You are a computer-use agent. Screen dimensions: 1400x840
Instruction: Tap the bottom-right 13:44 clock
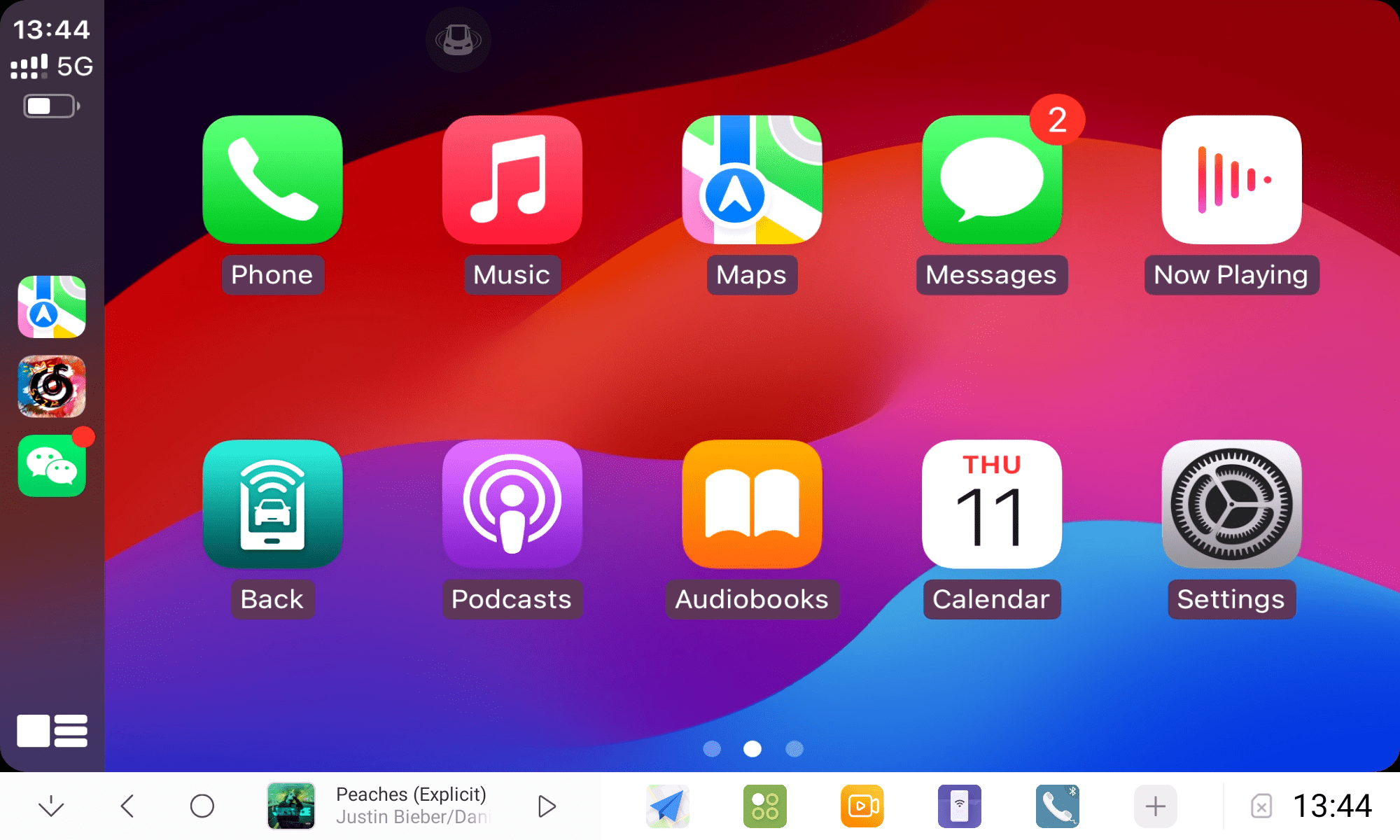(x=1332, y=806)
